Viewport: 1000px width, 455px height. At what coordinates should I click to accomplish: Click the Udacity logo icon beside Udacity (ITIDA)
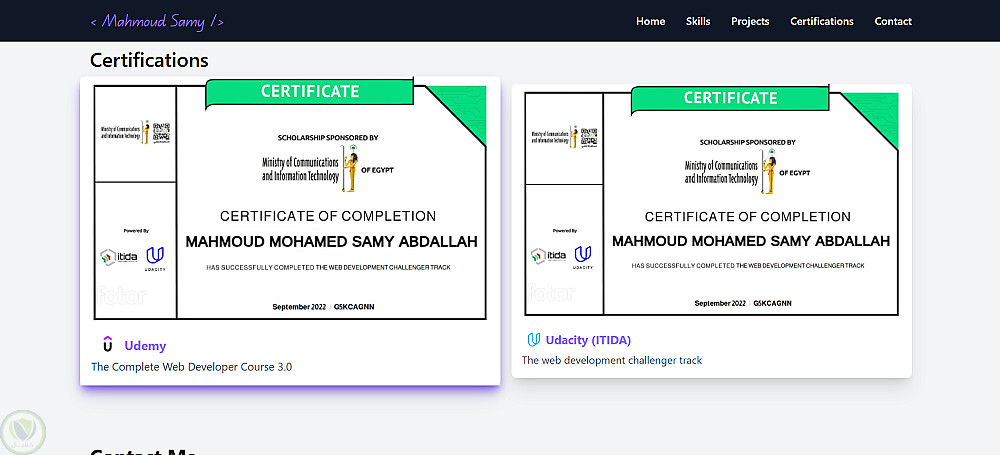(x=534, y=339)
